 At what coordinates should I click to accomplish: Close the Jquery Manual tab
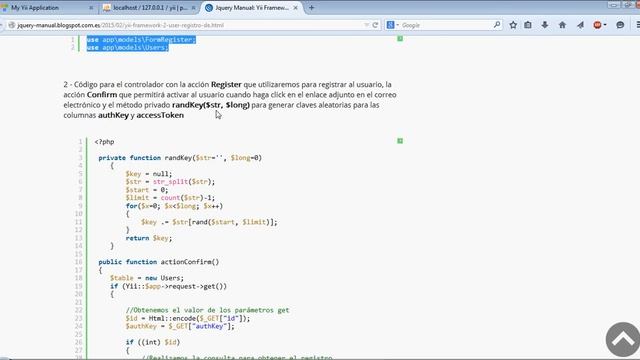click(x=296, y=8)
